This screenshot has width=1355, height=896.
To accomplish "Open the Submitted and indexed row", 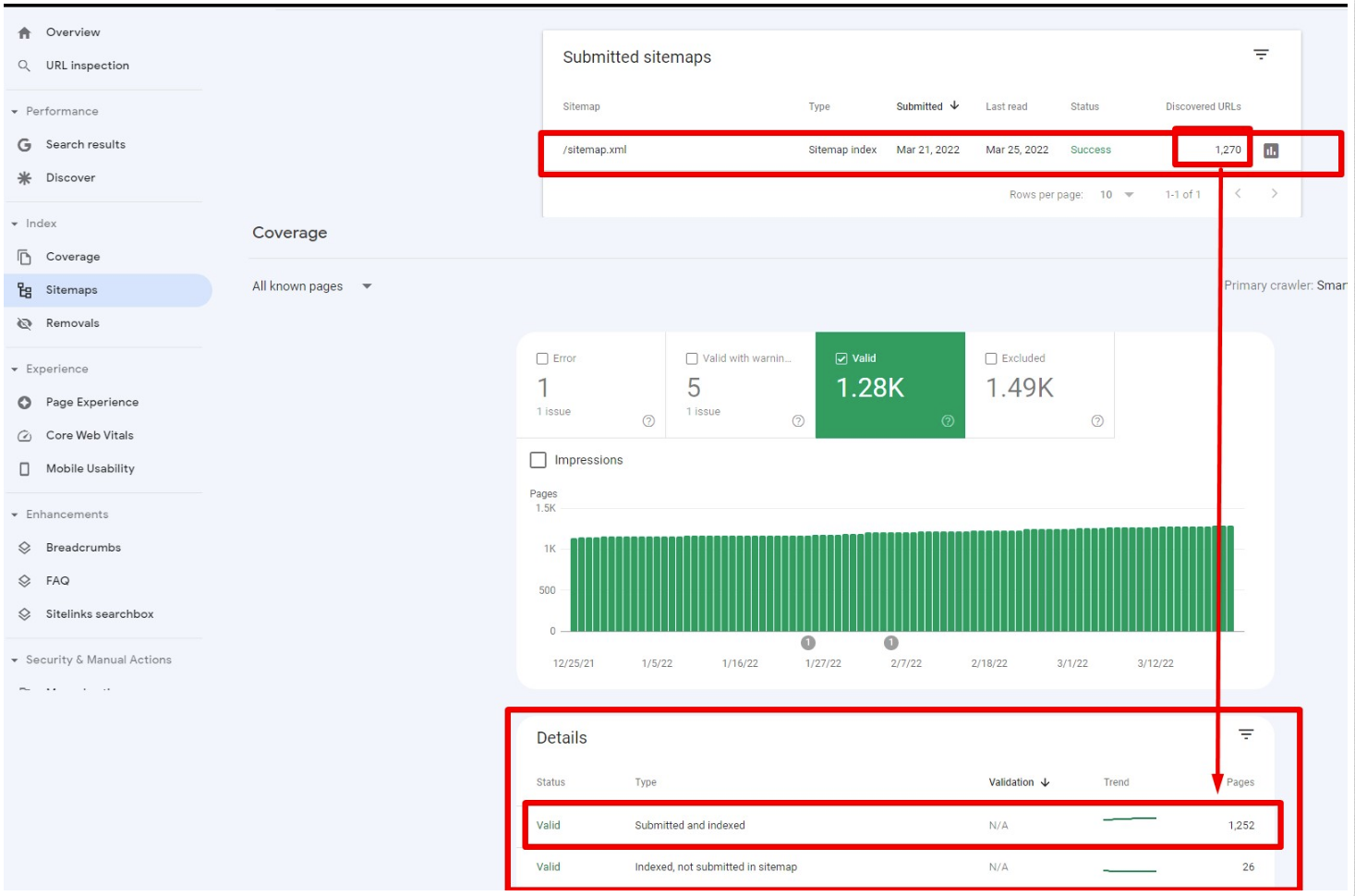I will (689, 825).
